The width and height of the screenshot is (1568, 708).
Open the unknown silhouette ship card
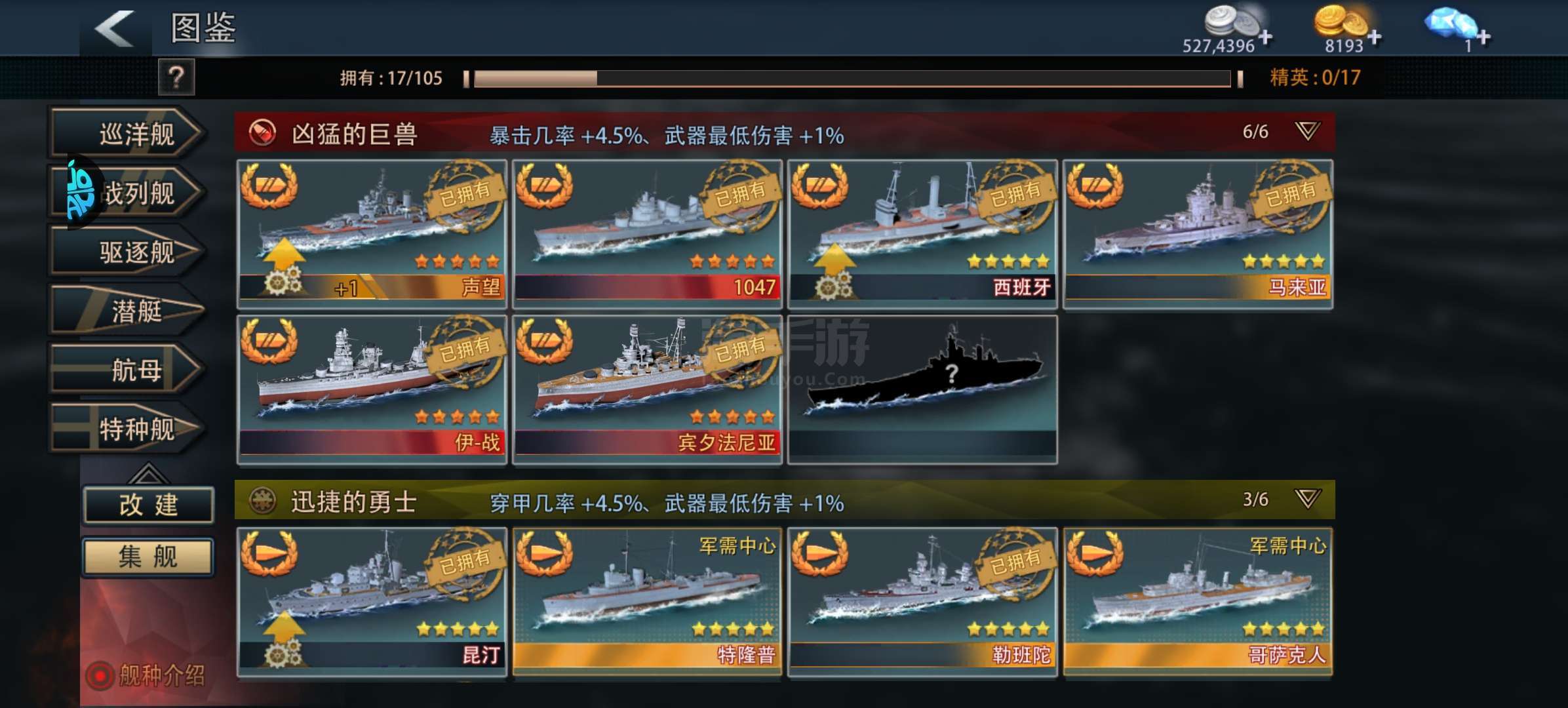[922, 389]
